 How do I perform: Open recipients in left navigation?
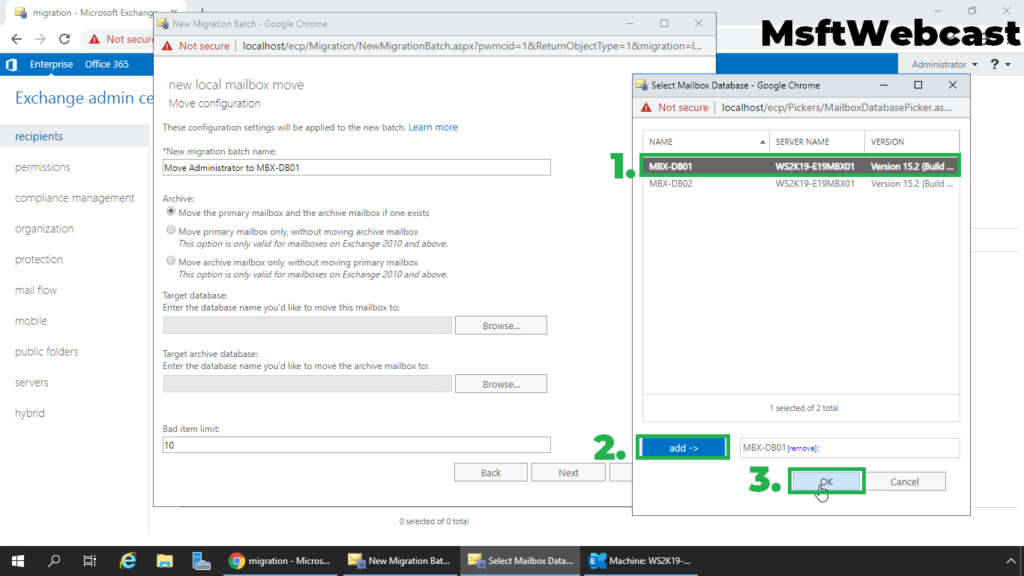tap(39, 136)
